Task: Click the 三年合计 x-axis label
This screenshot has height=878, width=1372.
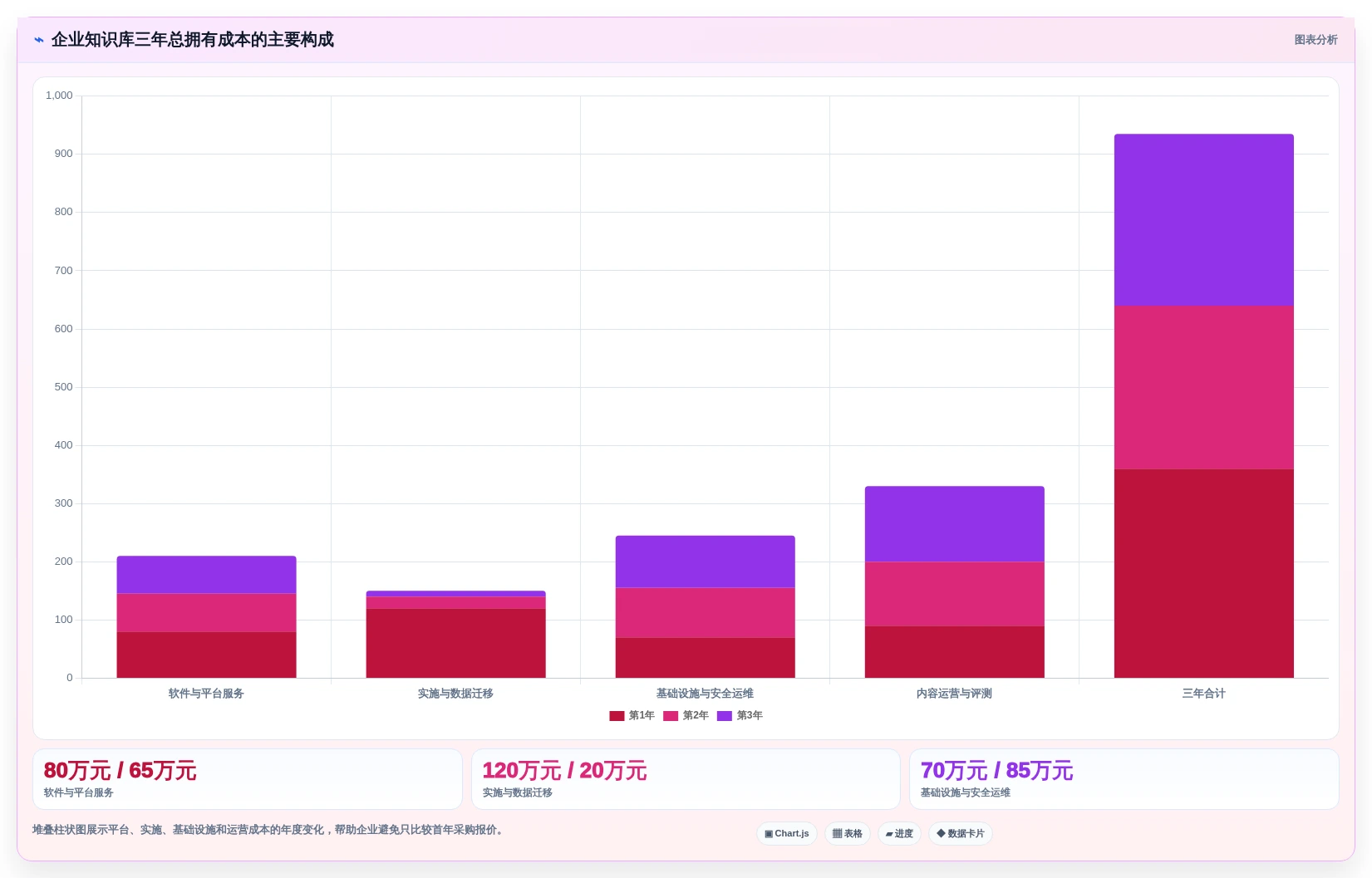Action: pyautogui.click(x=1203, y=694)
